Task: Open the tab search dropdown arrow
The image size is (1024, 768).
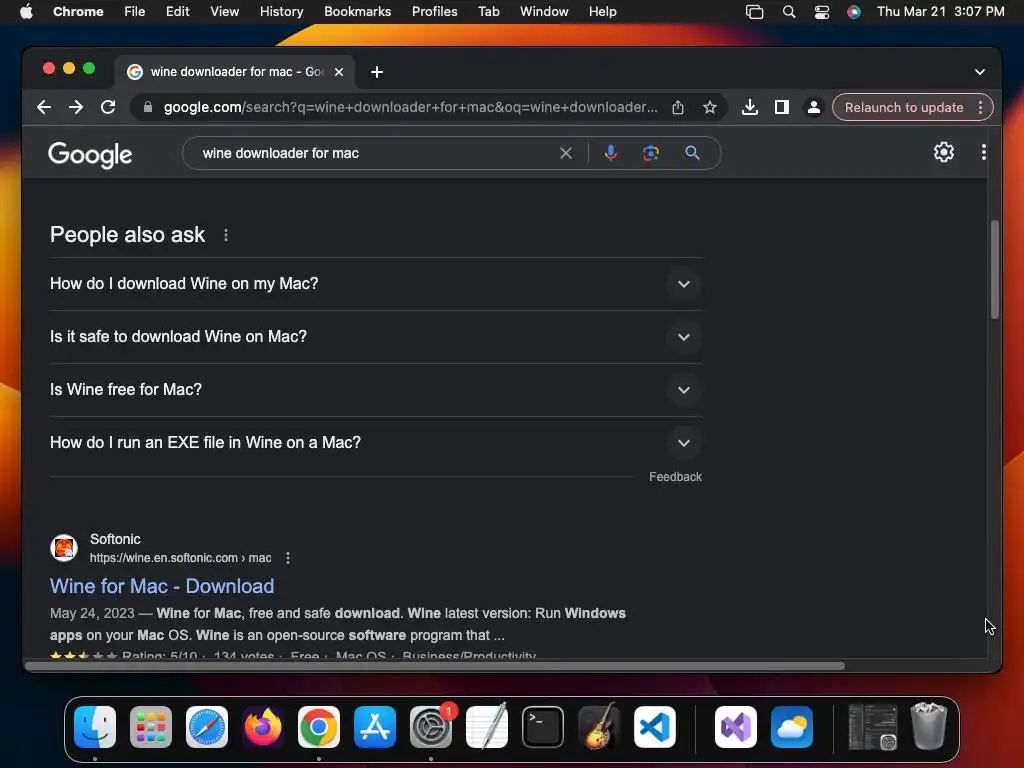Action: tap(980, 72)
